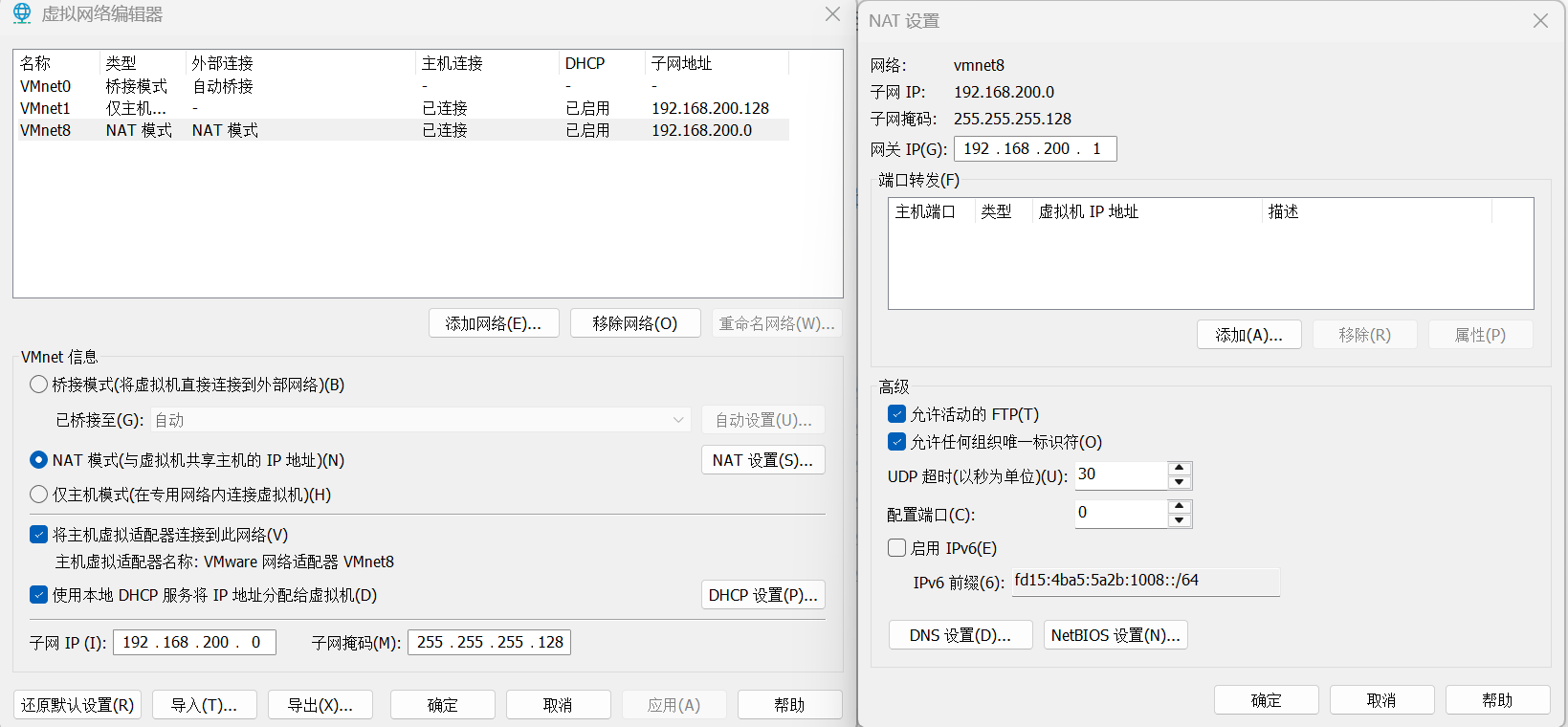Open DNS 设置 dialog

click(960, 635)
